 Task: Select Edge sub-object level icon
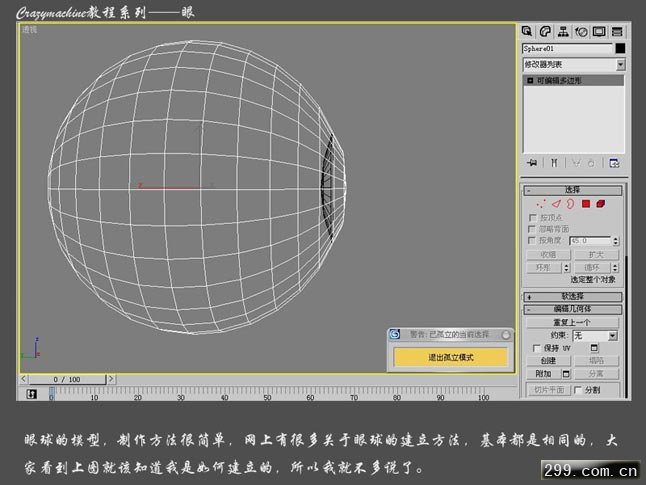coord(556,204)
